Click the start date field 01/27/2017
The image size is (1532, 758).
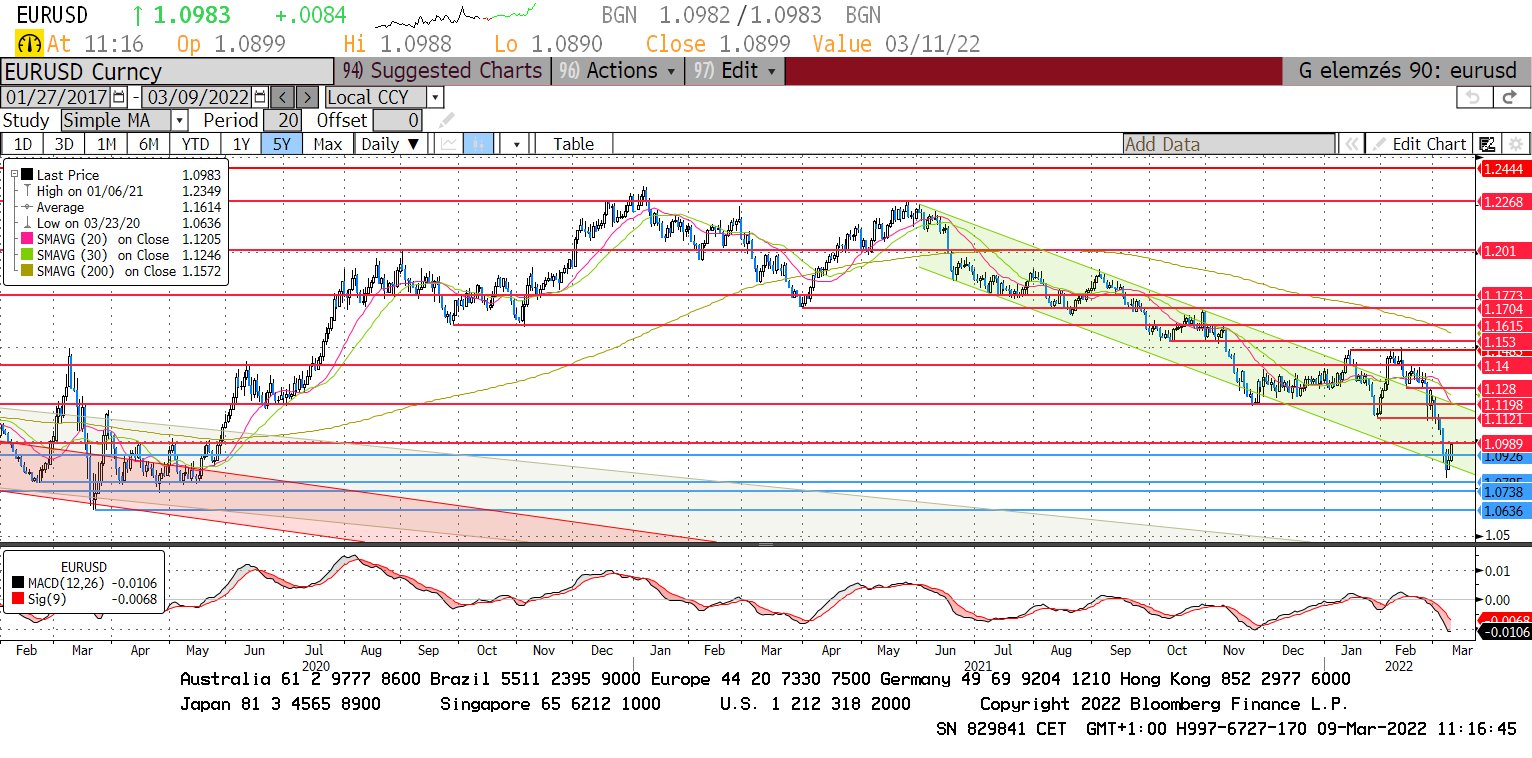(57, 97)
